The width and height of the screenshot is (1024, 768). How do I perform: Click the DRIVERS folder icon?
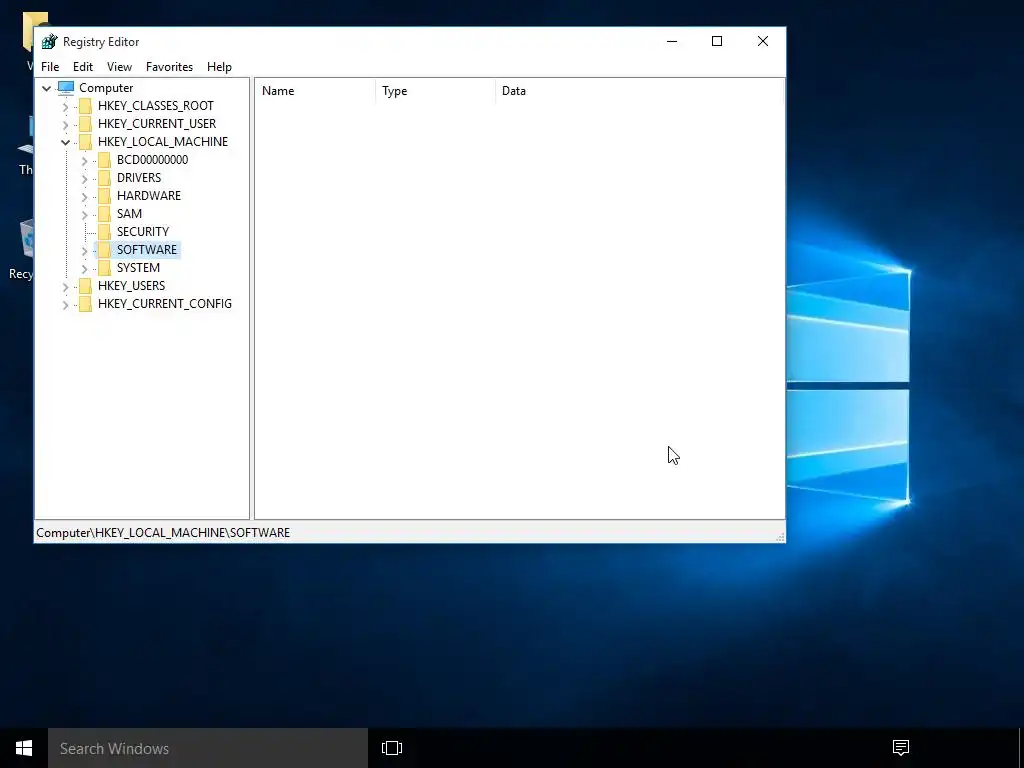pos(104,178)
